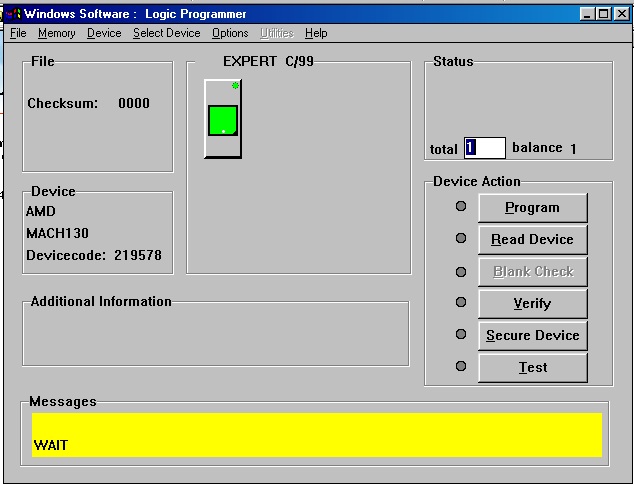This screenshot has height=485, width=634.
Task: Open the Memory menu
Action: coord(57,33)
